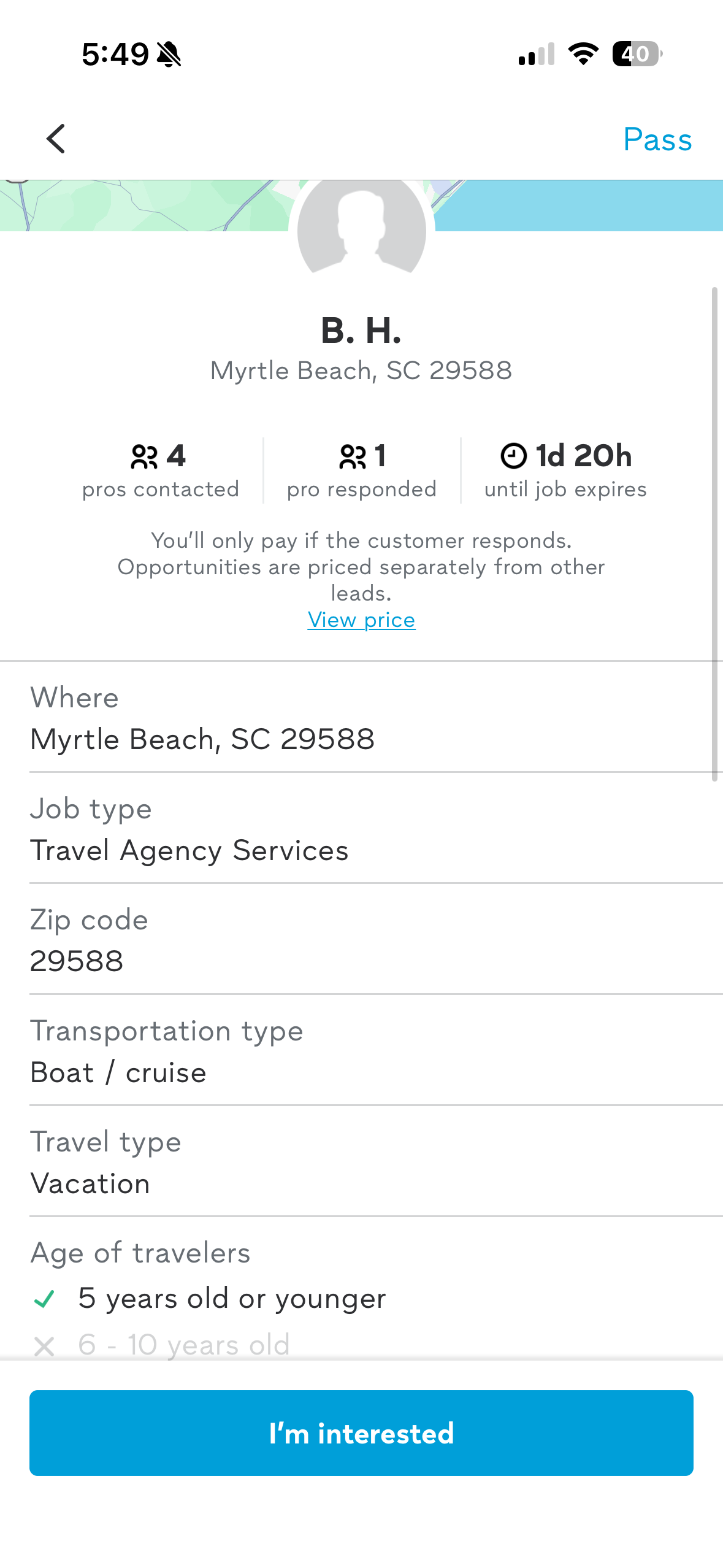Tap the muted bell icon in status bar
Screen dimensions: 723x1568
169,55
